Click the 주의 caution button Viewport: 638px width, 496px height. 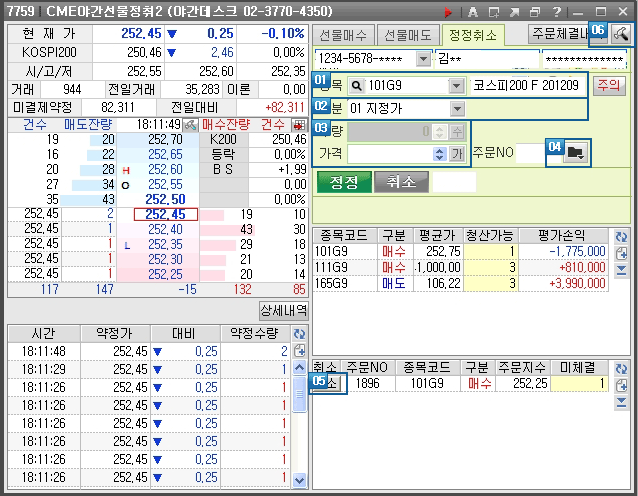click(607, 84)
